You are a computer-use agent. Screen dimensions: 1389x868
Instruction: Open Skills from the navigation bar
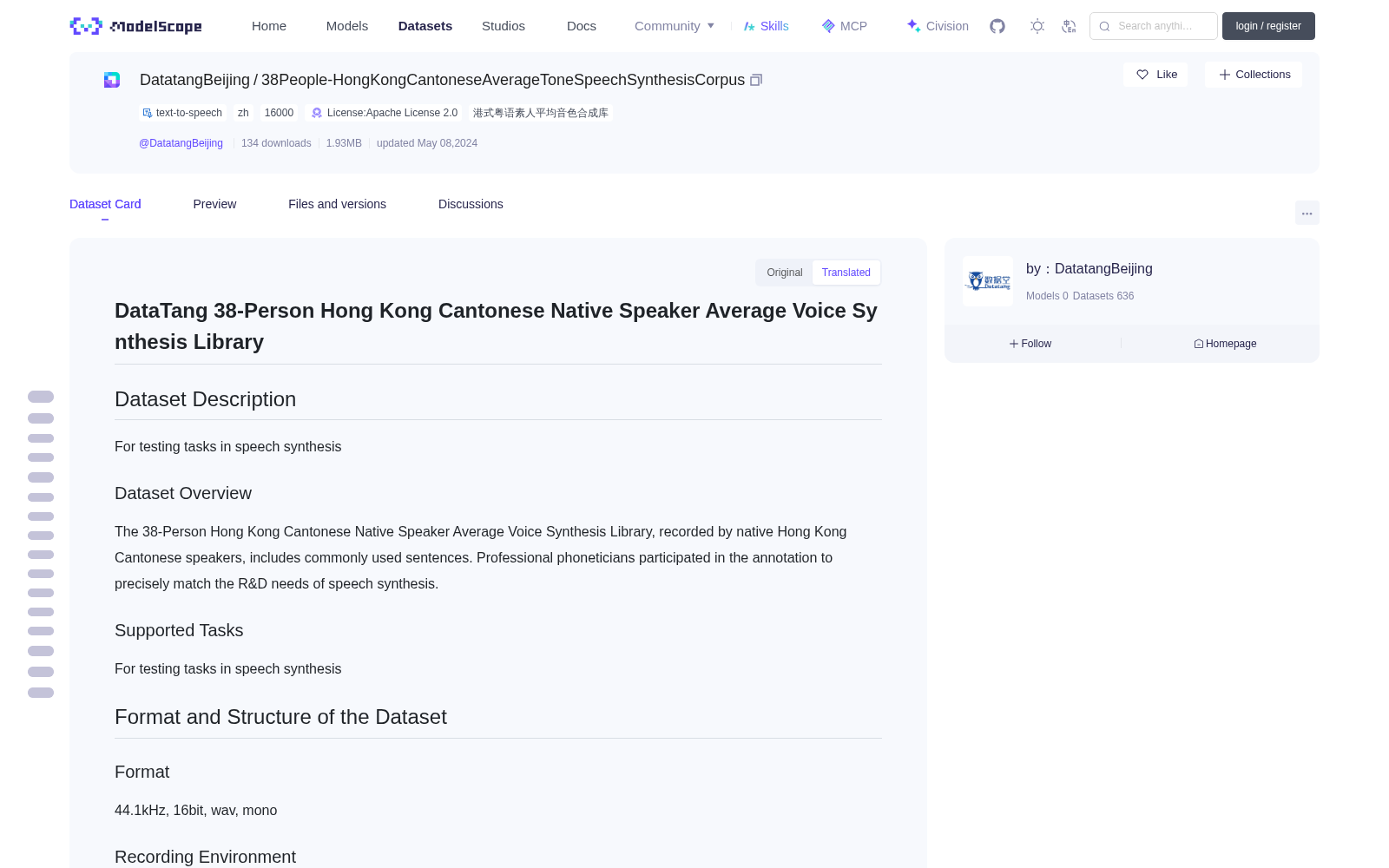[767, 26]
